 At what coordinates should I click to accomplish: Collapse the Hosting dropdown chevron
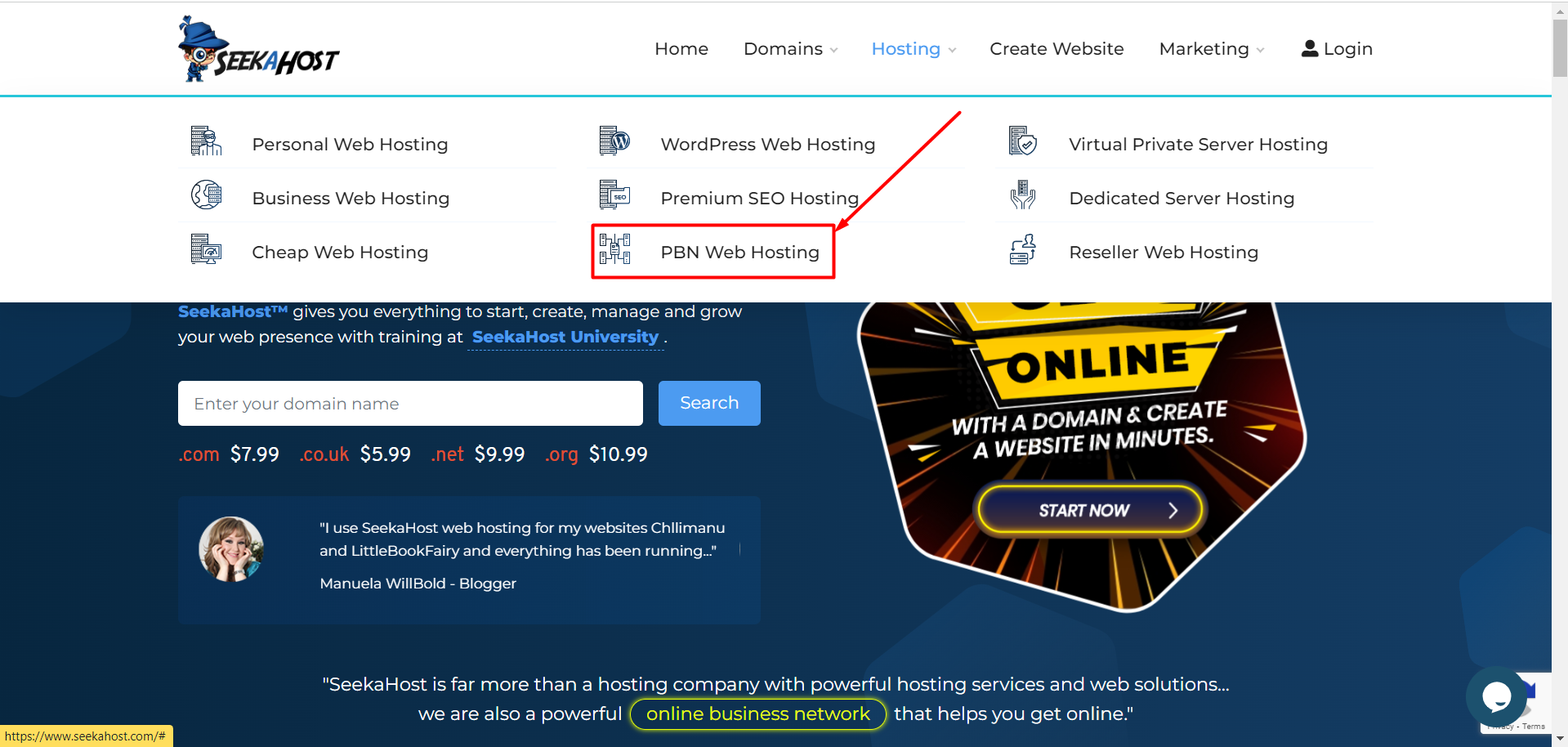click(x=952, y=51)
